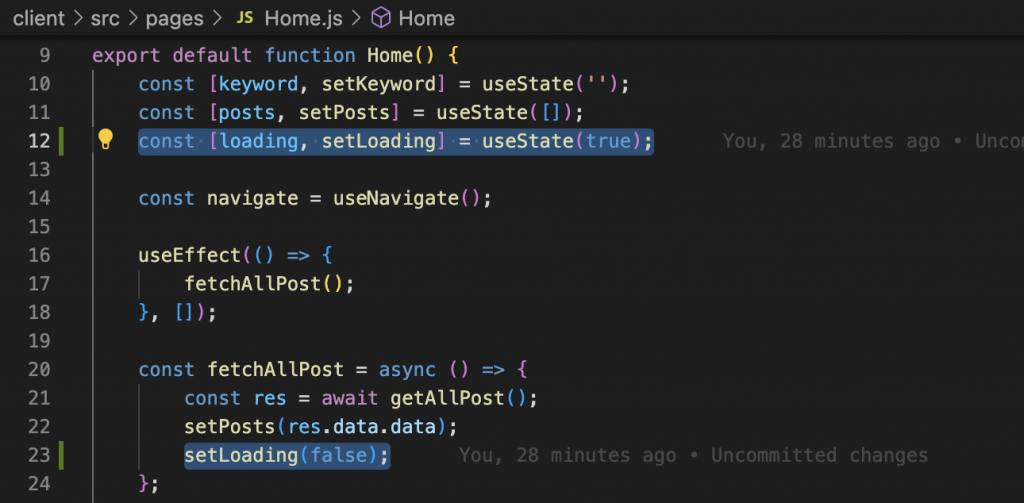Click line number 12 in gutter

point(40,141)
